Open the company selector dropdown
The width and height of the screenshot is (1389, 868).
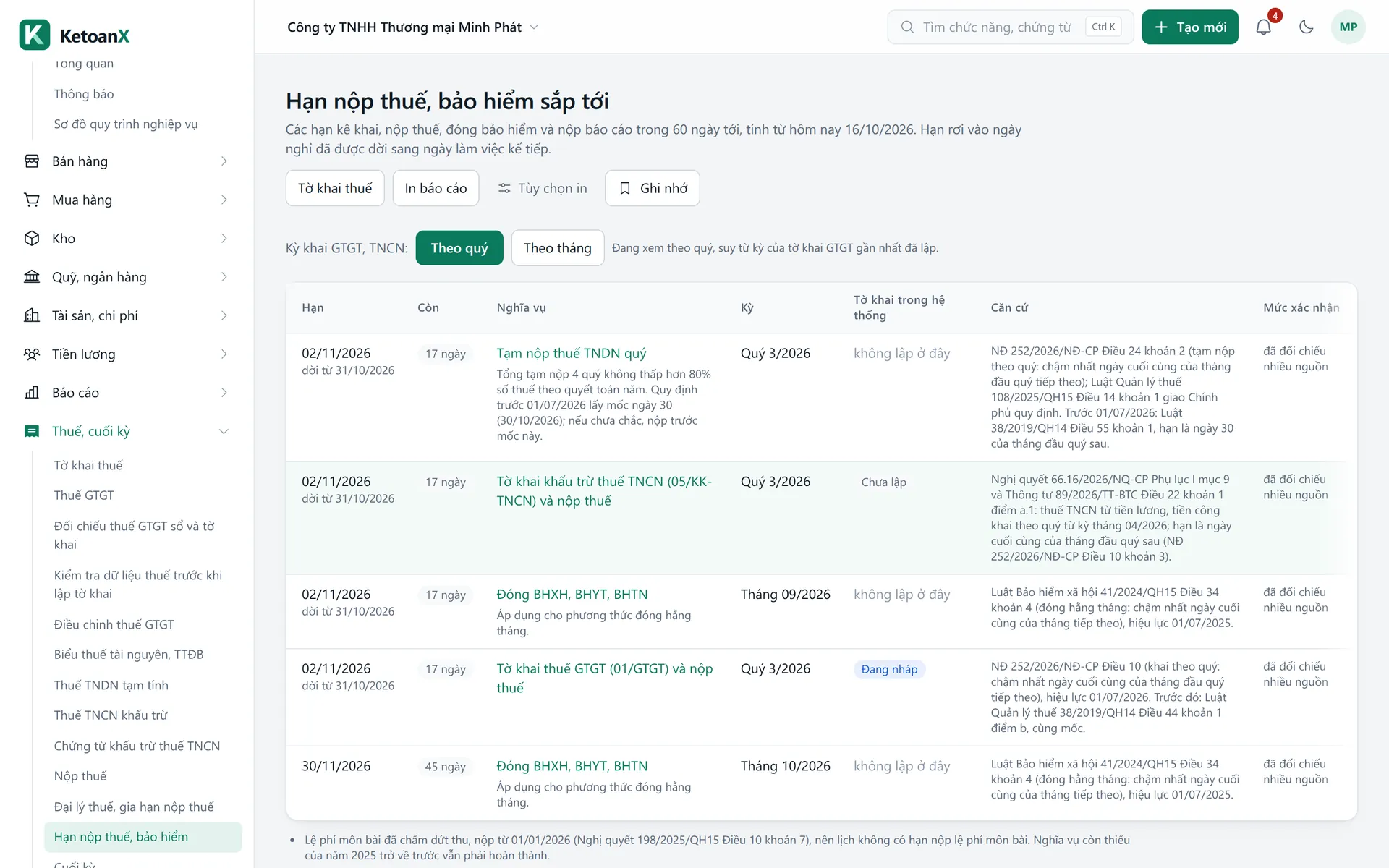(x=413, y=27)
